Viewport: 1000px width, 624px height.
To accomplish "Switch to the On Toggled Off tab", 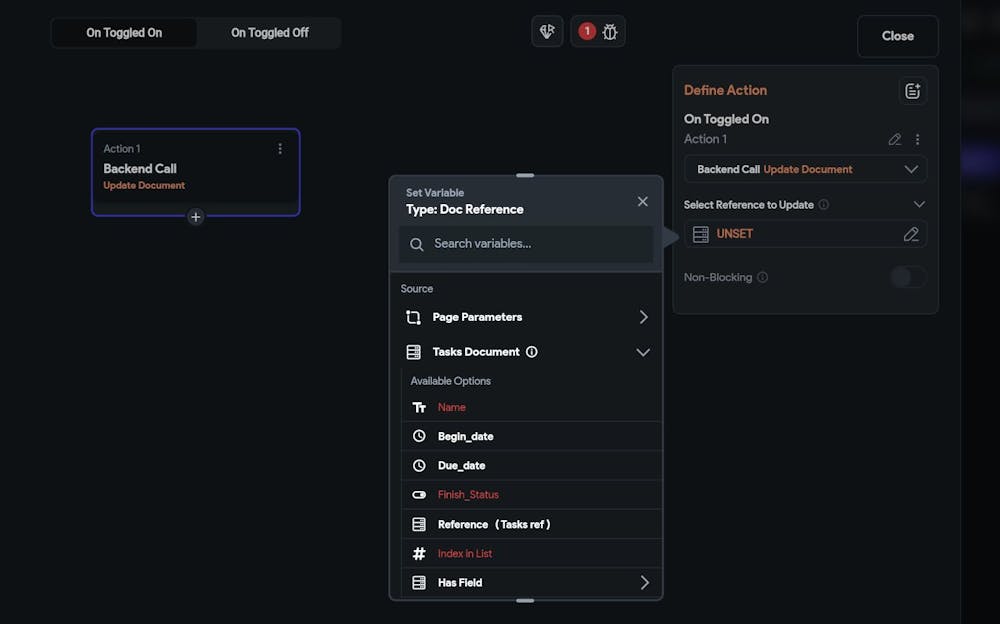I will [269, 33].
